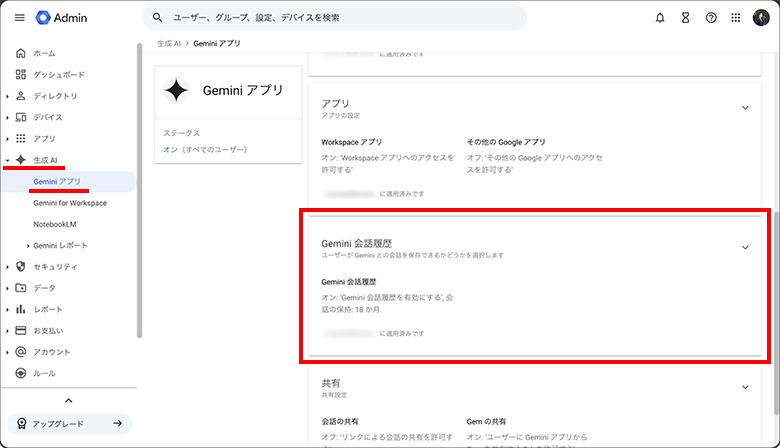Screen dimensions: 780x448
Task: Click その他の Google アプリ setting text
Action: click(x=506, y=142)
